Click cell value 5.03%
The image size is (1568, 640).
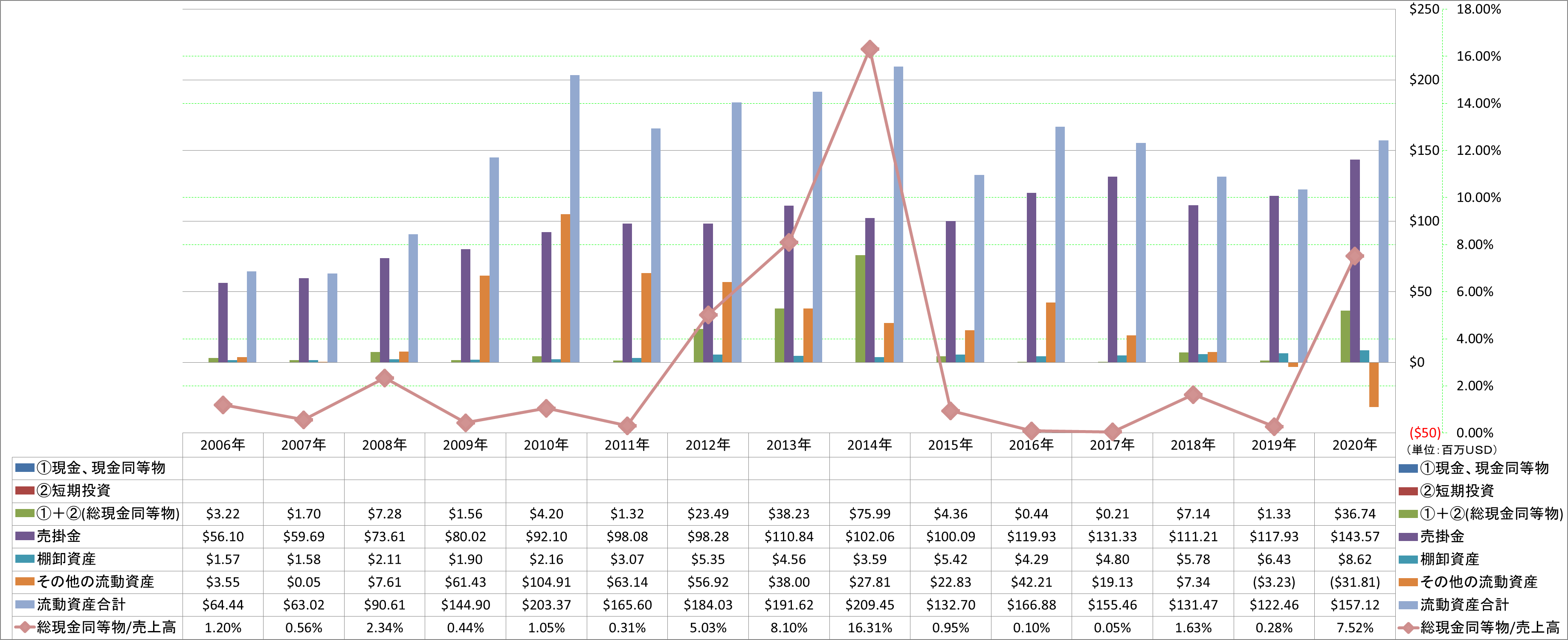tap(708, 628)
